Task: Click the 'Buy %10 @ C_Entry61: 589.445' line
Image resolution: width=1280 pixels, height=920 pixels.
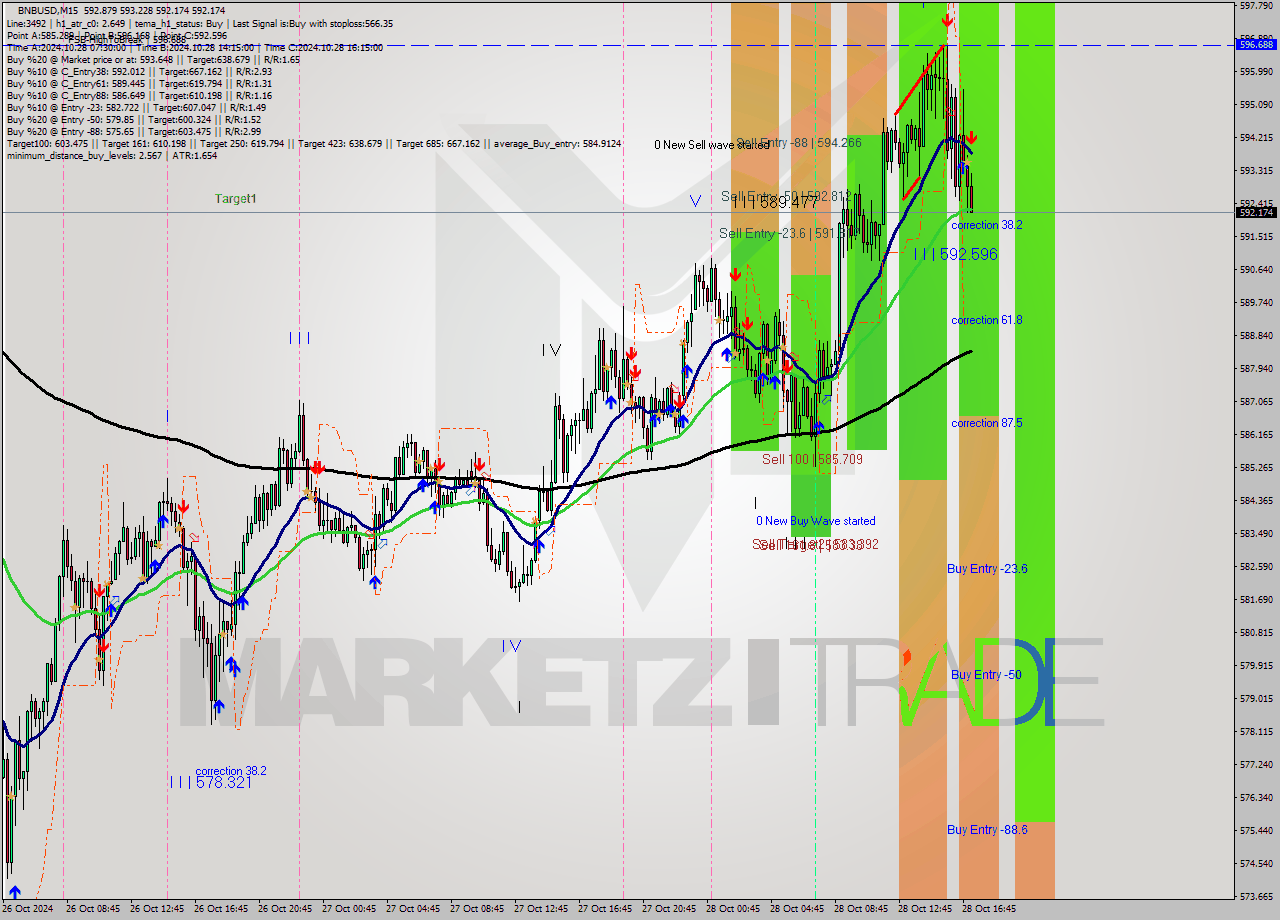Action: (x=139, y=83)
